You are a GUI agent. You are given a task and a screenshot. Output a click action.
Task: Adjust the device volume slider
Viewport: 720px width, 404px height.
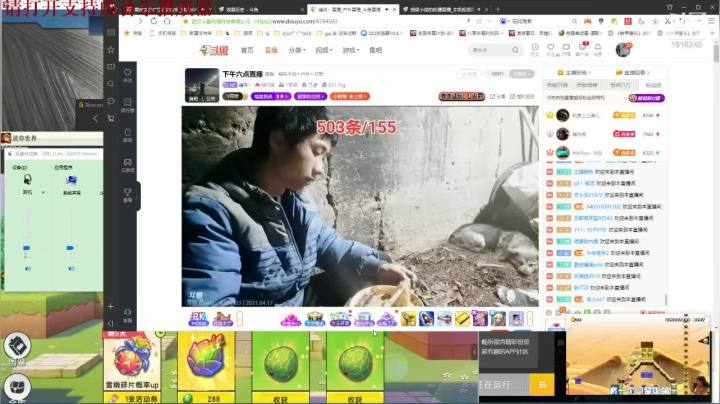tap(27, 248)
